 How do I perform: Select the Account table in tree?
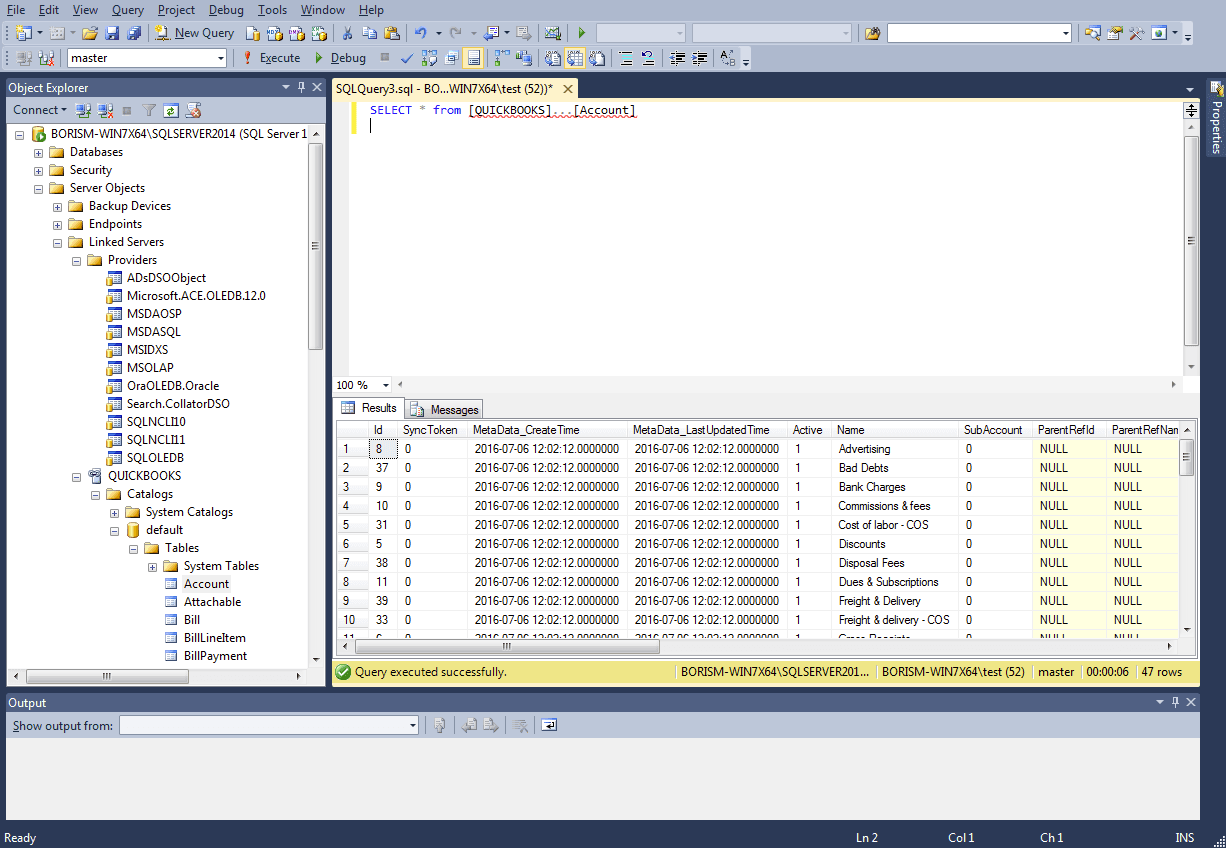(206, 584)
